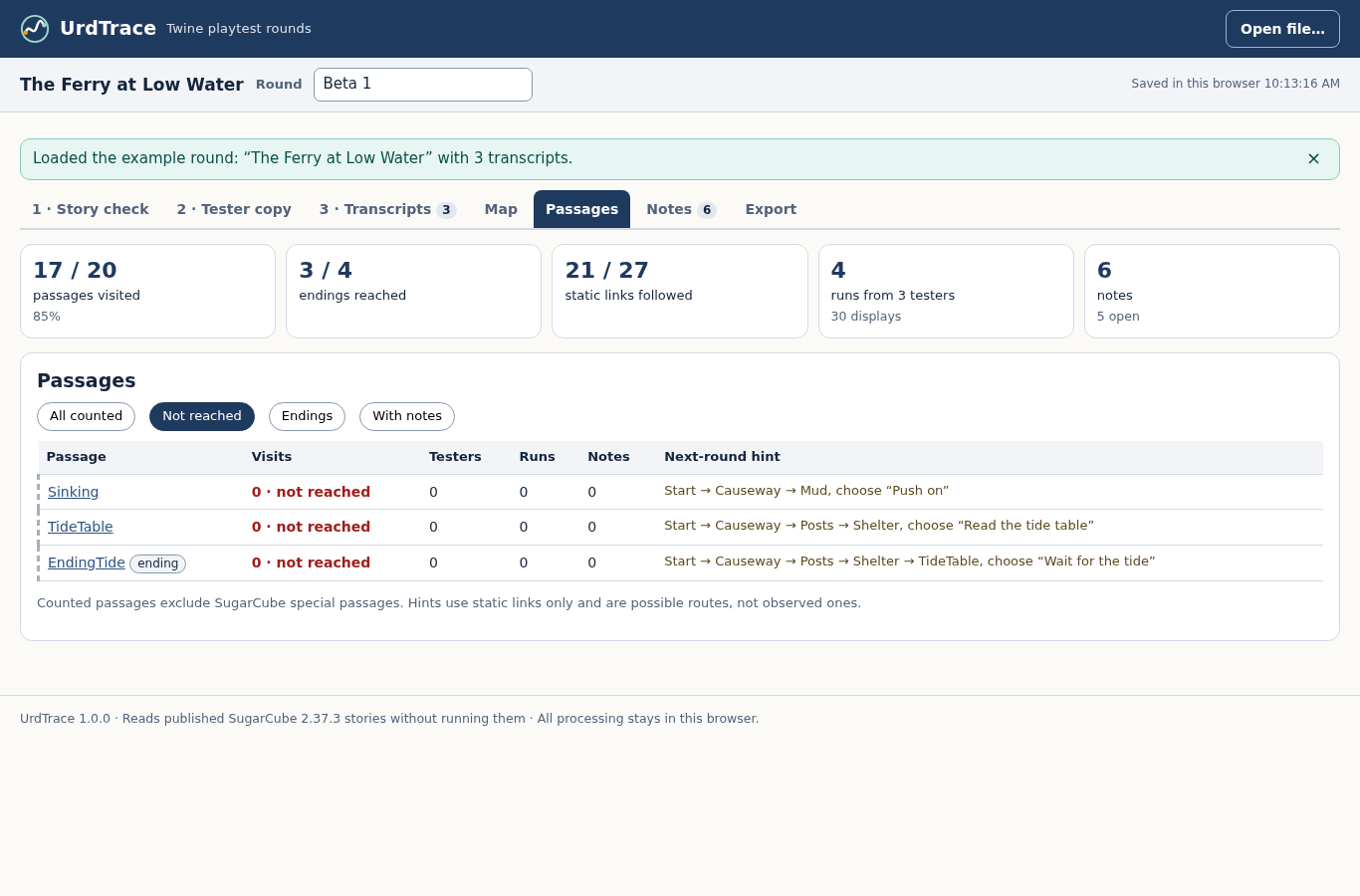Open the TideTable passage link
This screenshot has height=896, width=1360.
(x=81, y=527)
